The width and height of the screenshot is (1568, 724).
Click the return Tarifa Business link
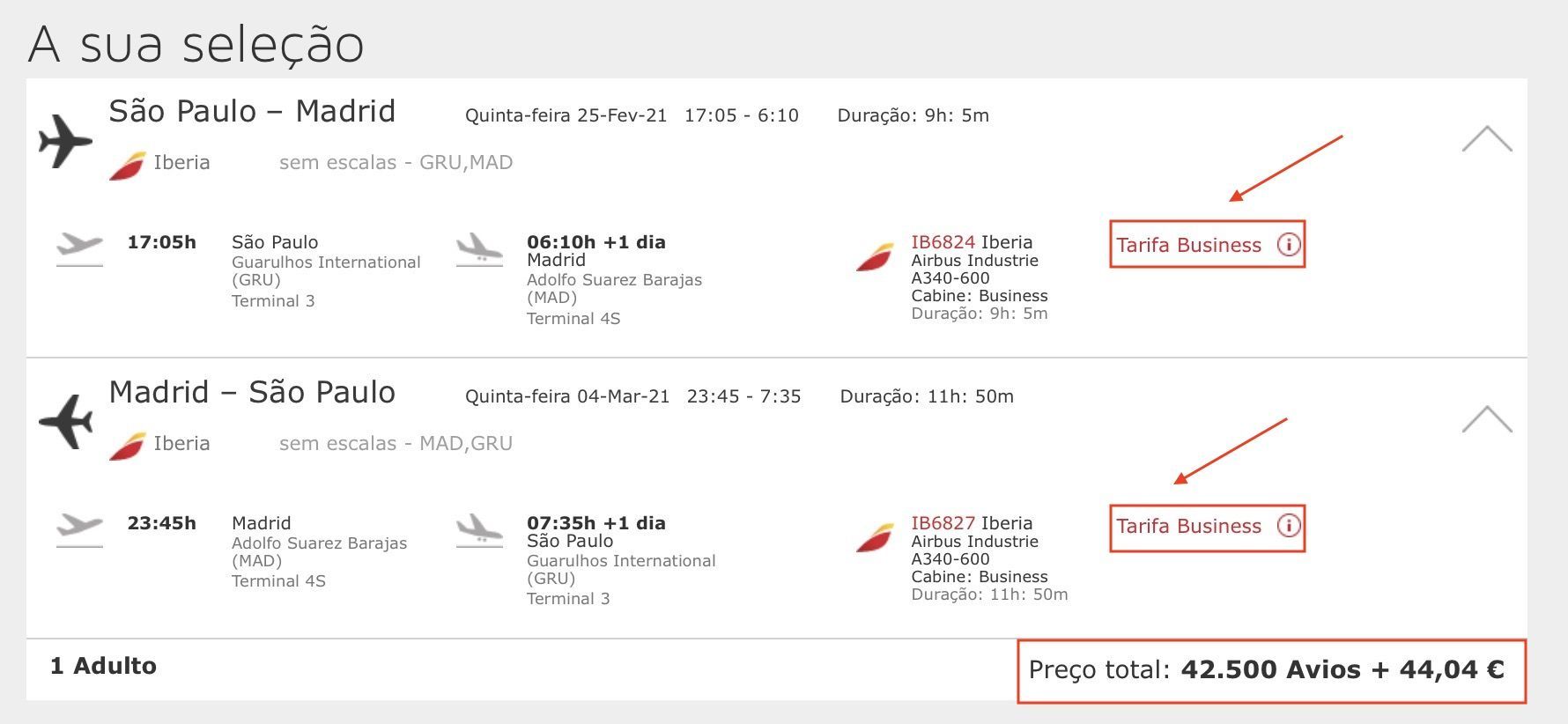pos(1189,526)
